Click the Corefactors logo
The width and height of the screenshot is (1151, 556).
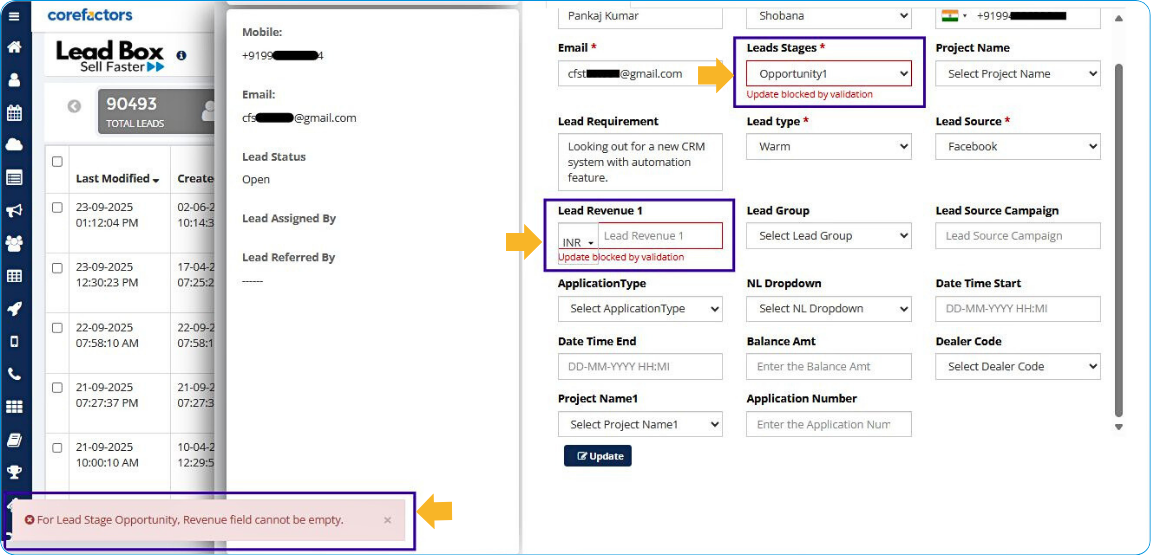tap(90, 15)
